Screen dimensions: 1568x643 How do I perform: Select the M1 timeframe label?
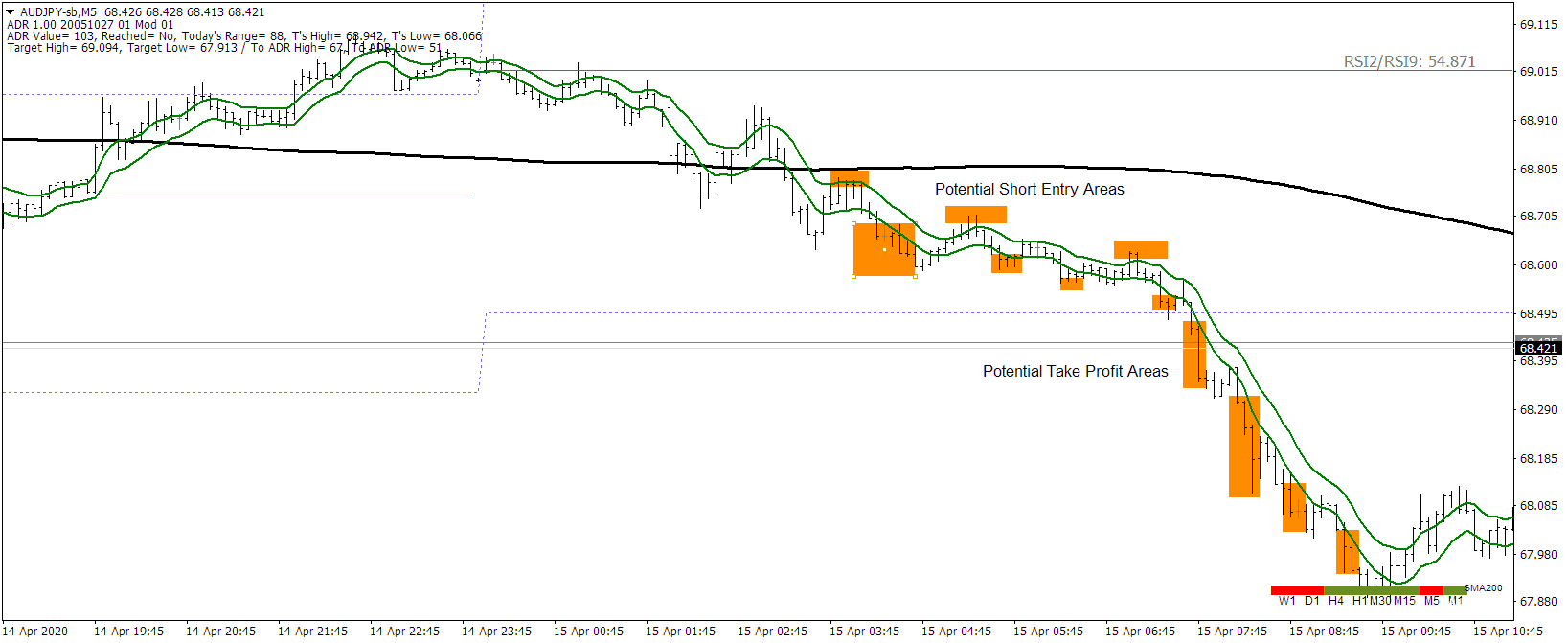click(x=1455, y=601)
